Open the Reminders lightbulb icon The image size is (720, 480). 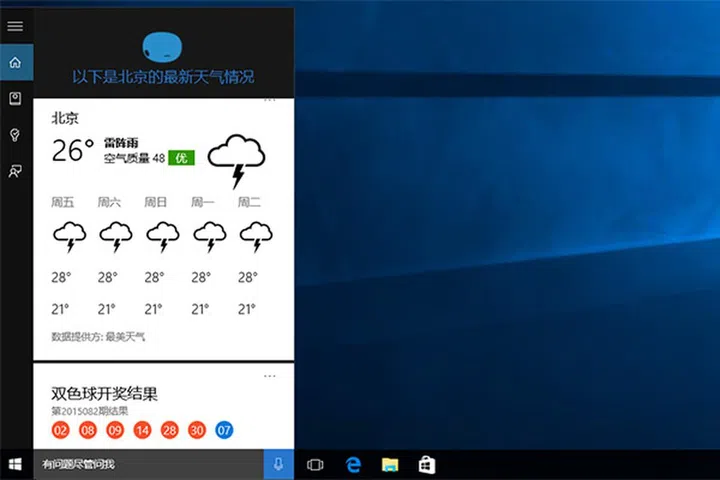pos(15,135)
